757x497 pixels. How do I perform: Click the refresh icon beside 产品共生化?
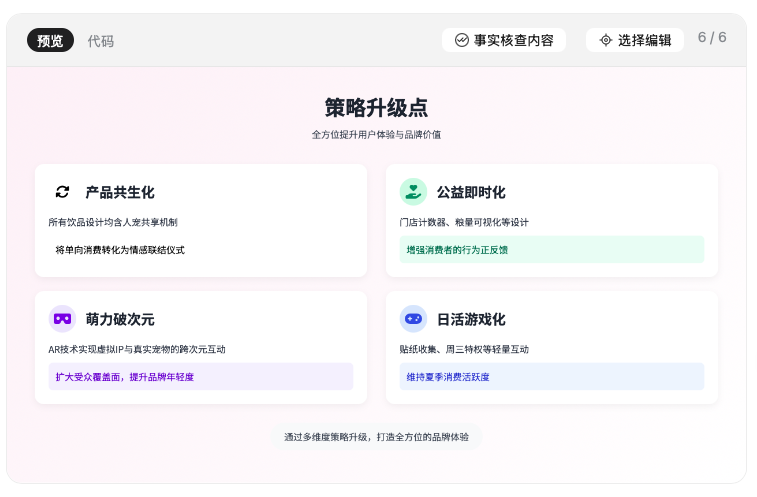62,192
